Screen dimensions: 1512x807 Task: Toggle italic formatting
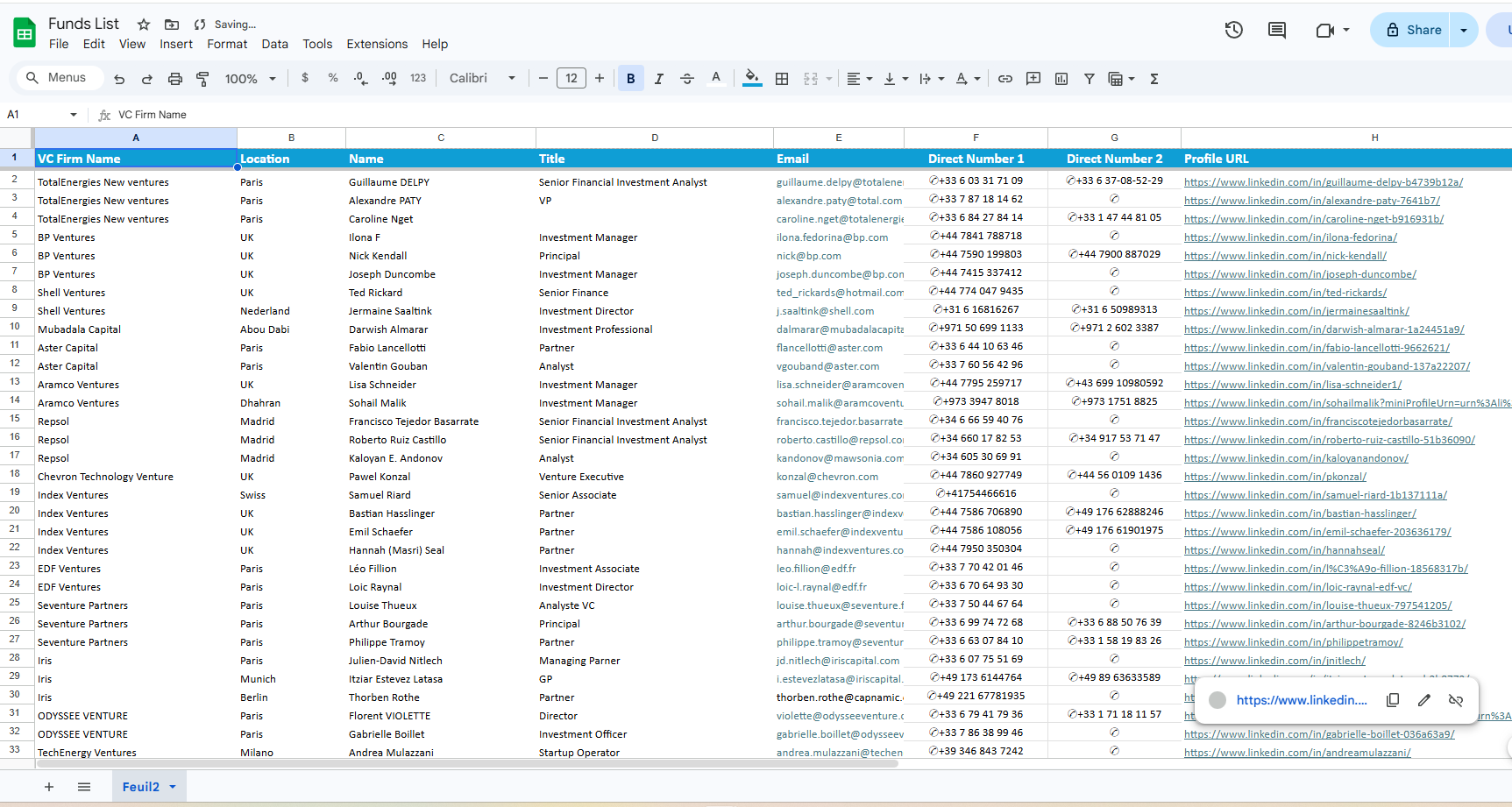click(659, 79)
